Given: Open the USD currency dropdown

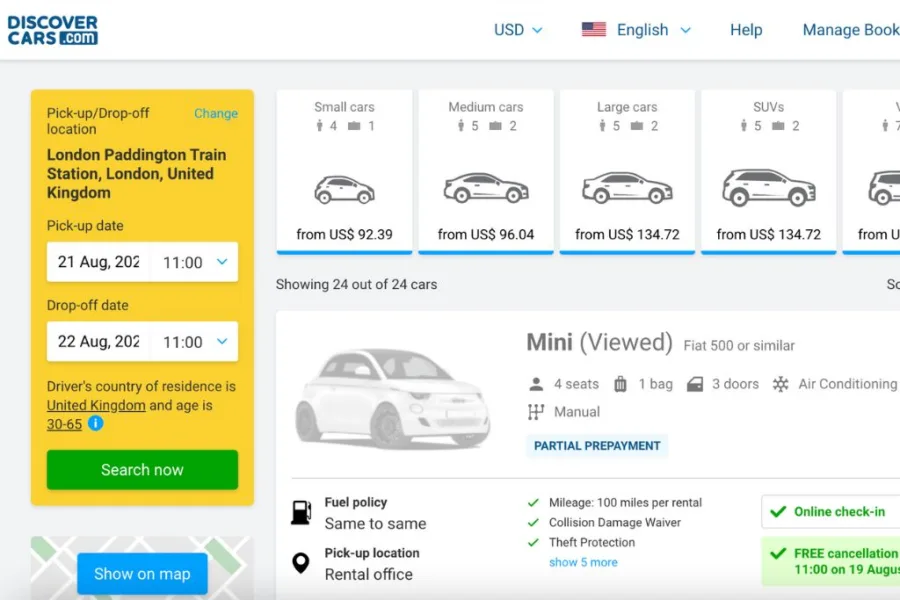Looking at the screenshot, I should [518, 30].
